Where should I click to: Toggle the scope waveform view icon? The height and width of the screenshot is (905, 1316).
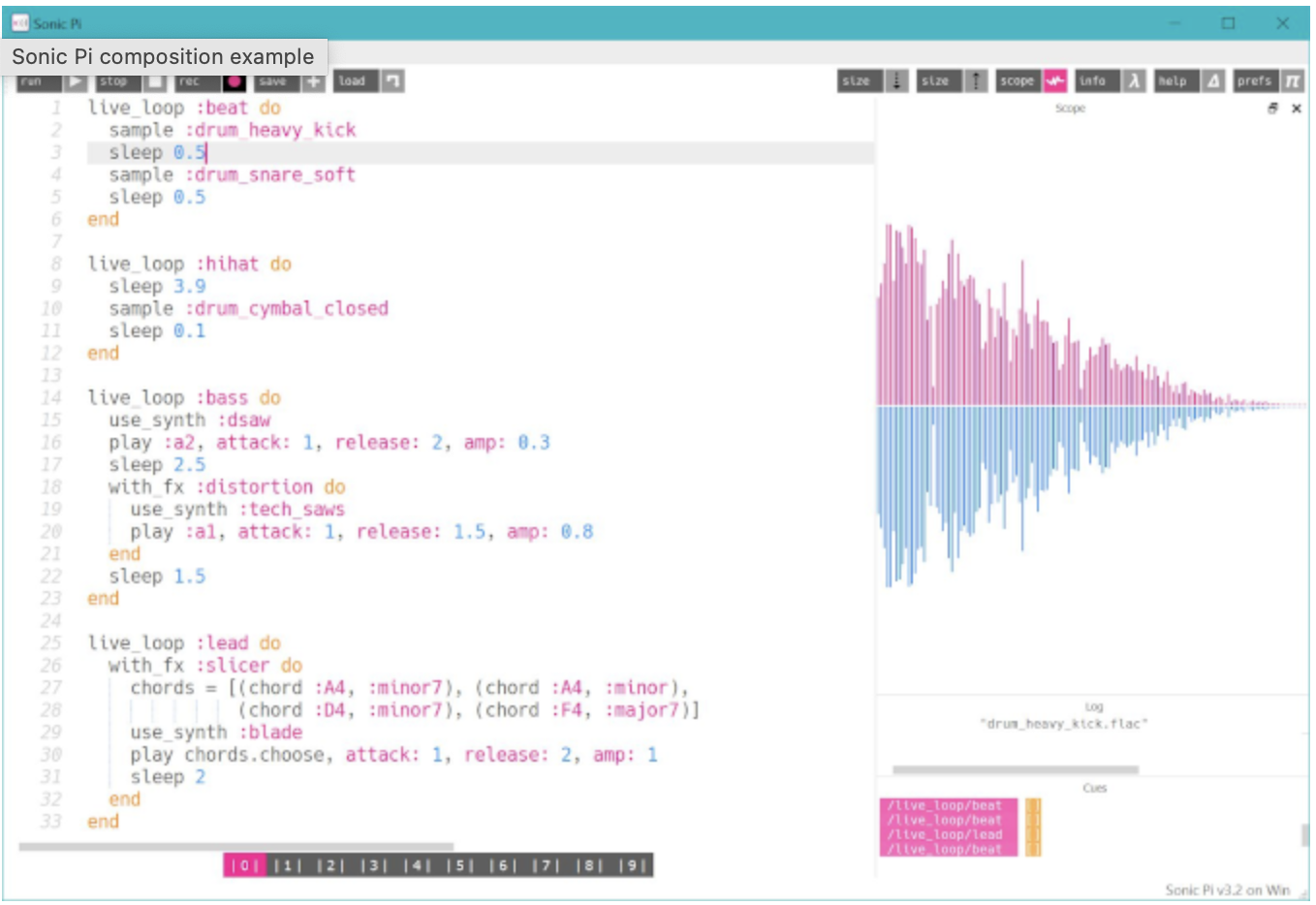pyautogui.click(x=1055, y=81)
